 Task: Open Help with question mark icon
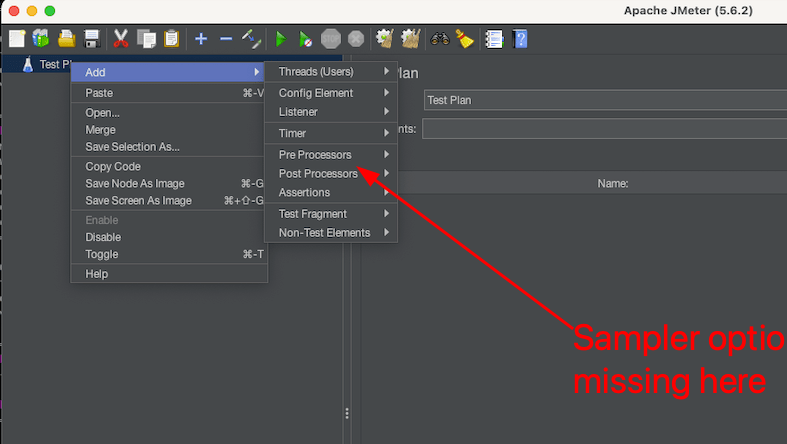click(519, 39)
